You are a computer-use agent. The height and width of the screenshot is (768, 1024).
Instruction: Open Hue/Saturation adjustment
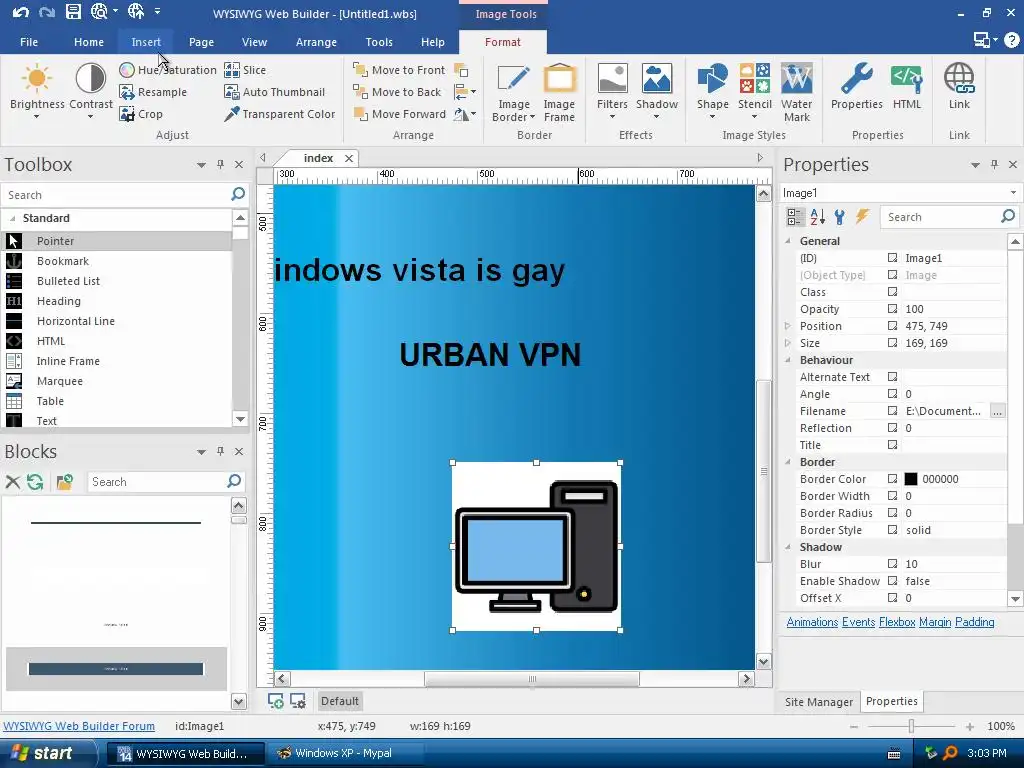tap(168, 70)
